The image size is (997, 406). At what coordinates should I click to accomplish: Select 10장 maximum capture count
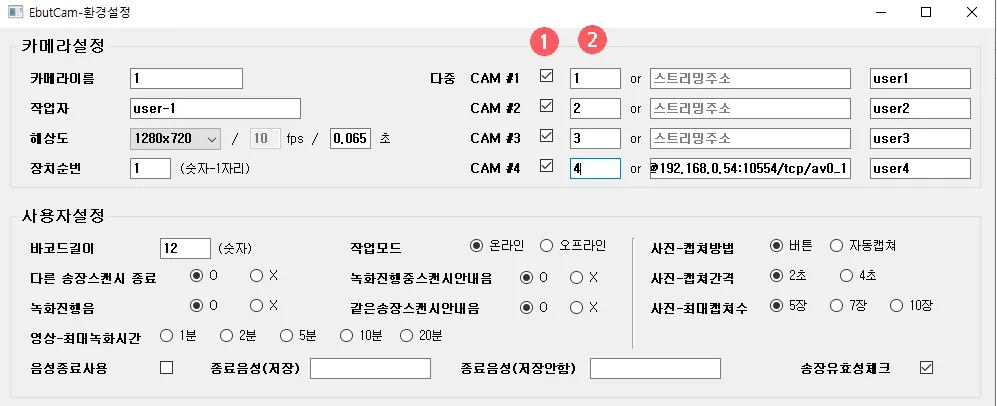[x=896, y=305]
